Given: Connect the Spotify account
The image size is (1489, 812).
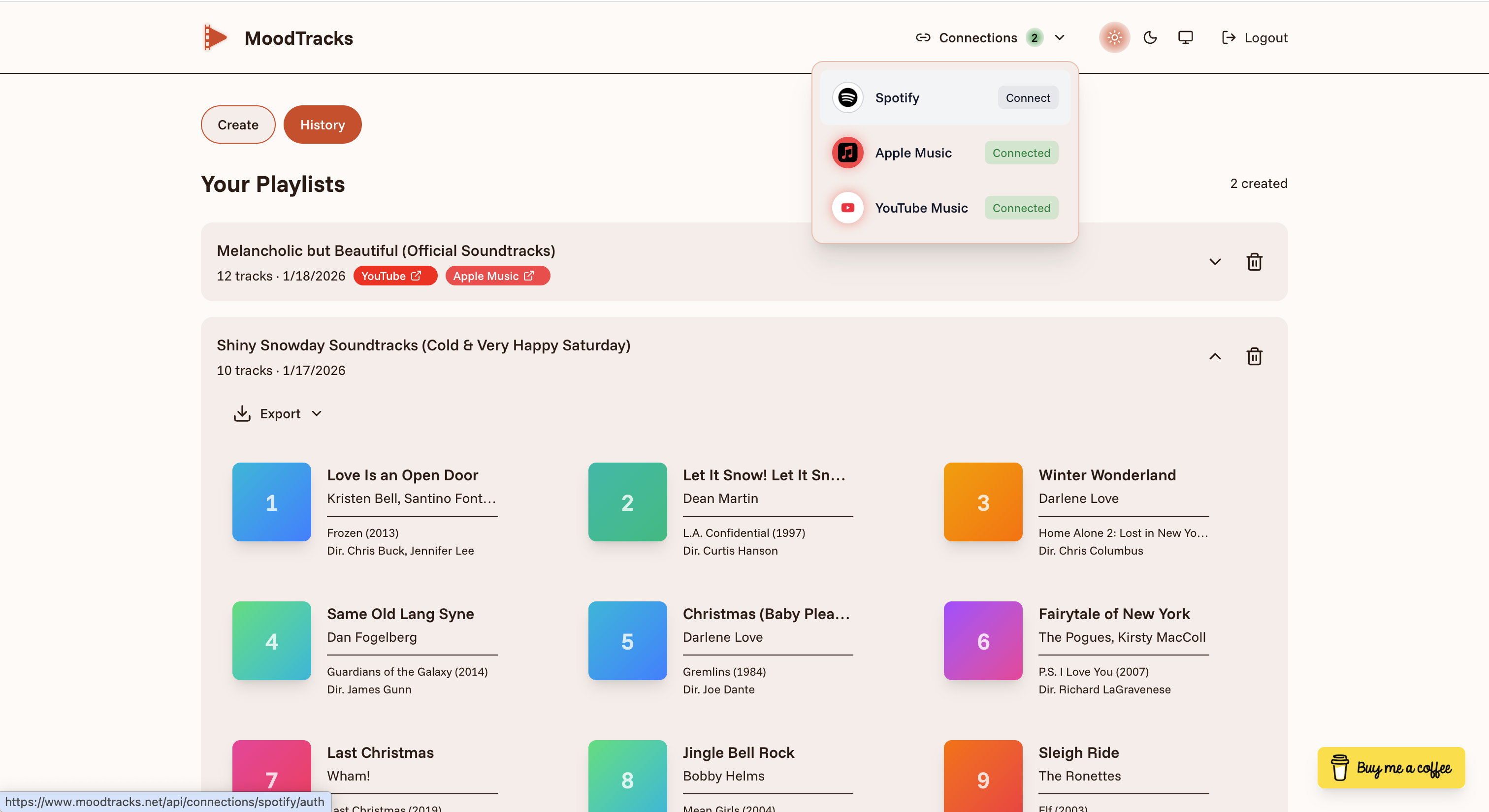Looking at the screenshot, I should tap(1027, 97).
